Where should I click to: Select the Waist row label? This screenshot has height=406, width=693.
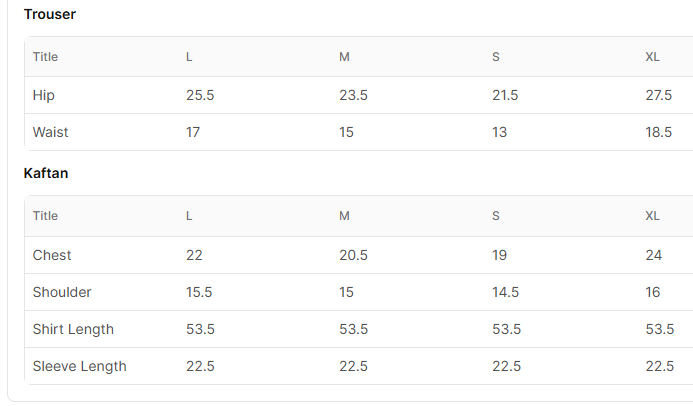click(50, 132)
